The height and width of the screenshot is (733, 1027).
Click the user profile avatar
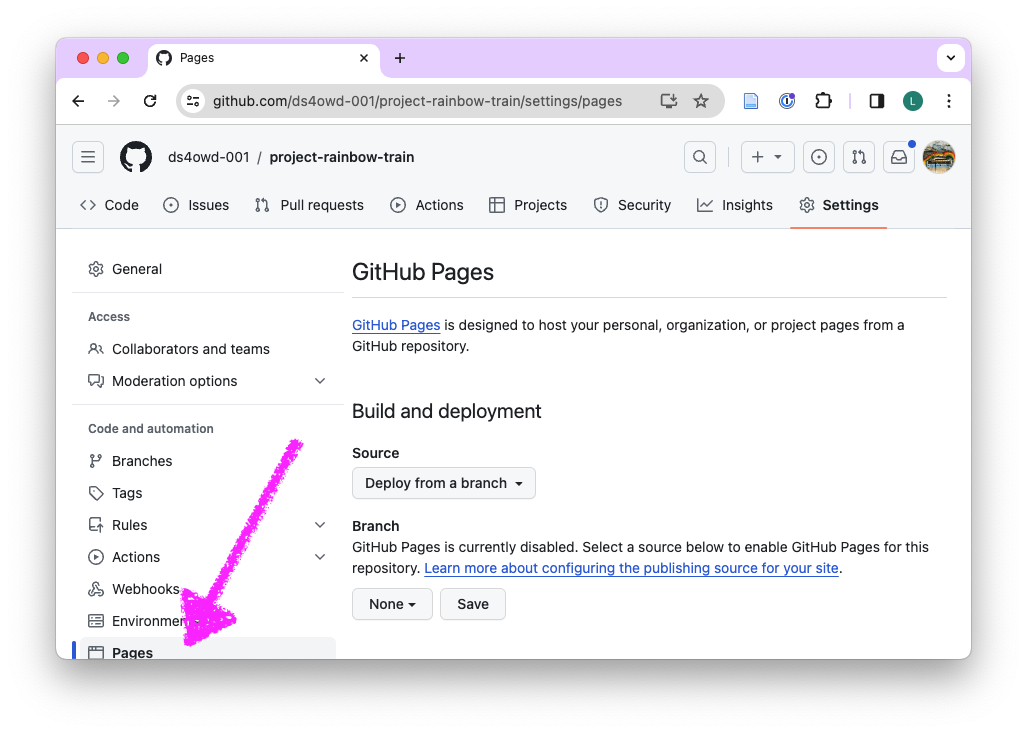click(x=938, y=157)
